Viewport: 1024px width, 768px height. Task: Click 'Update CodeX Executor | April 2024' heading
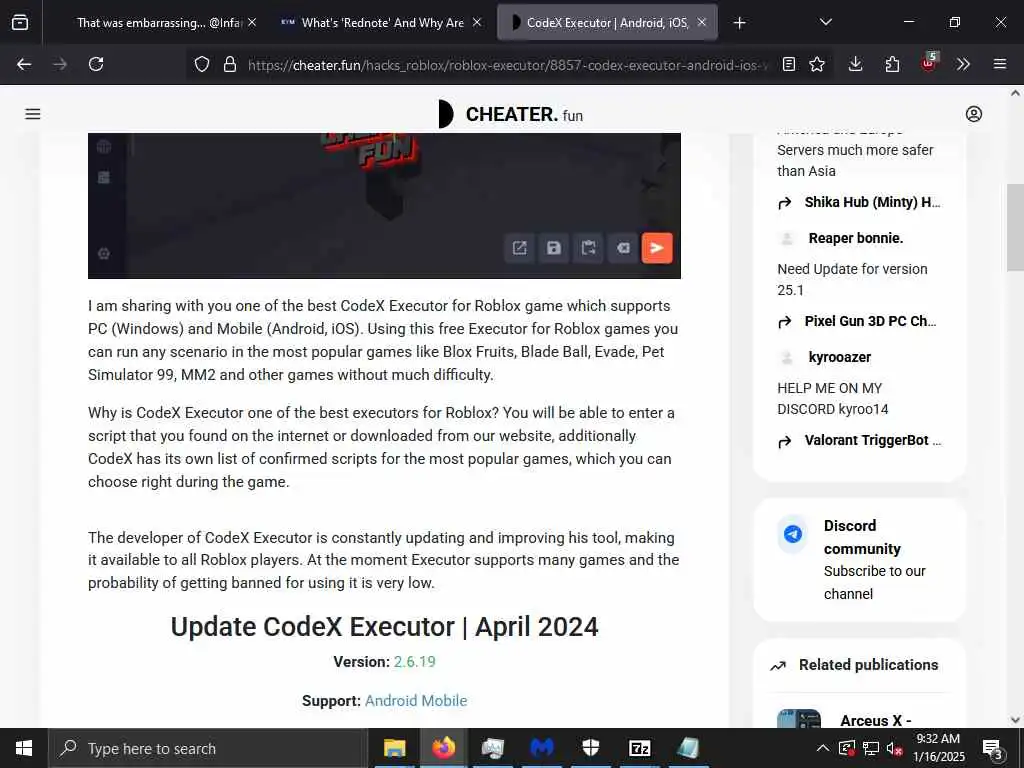point(384,627)
